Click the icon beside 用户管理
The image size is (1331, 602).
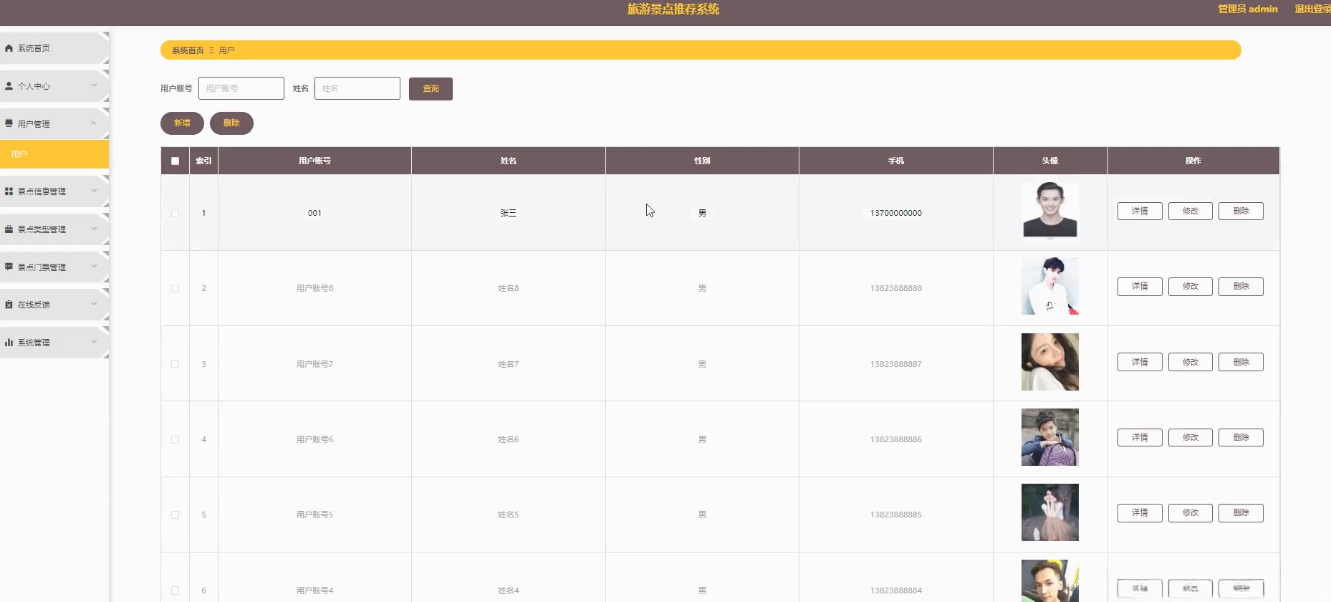(x=9, y=124)
